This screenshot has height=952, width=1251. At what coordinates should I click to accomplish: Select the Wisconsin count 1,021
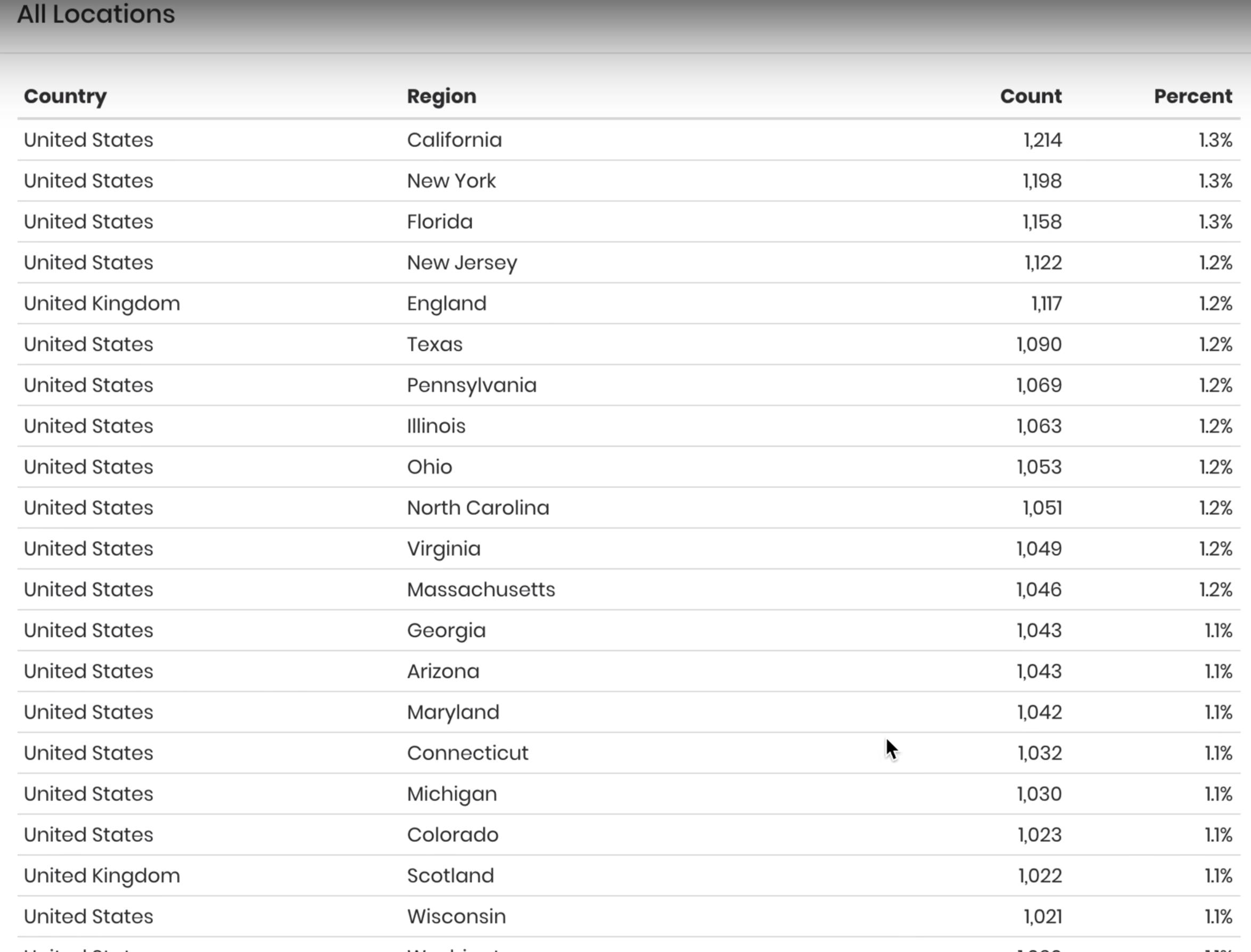[x=1042, y=916]
